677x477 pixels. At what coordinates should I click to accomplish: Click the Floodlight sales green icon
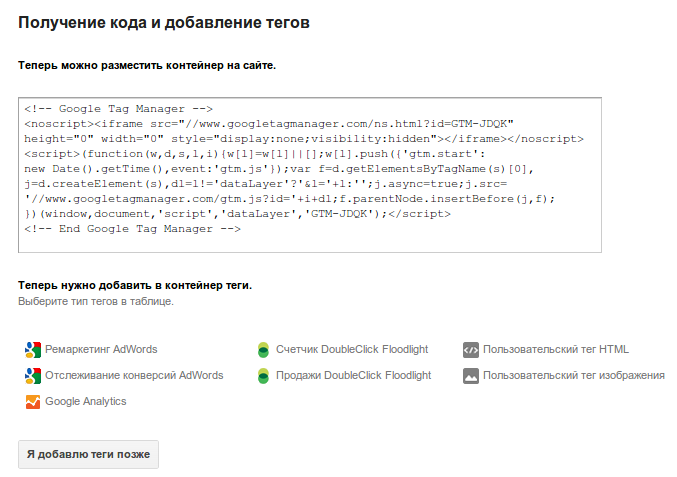coord(263,376)
